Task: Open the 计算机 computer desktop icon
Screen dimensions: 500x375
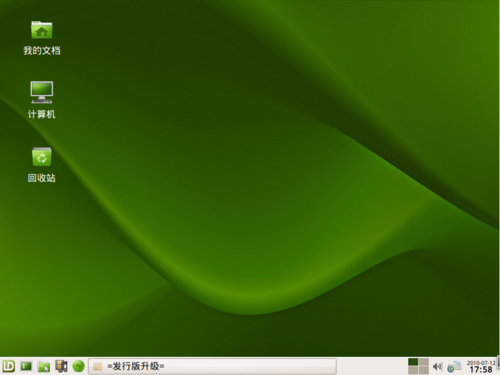Action: (x=42, y=92)
